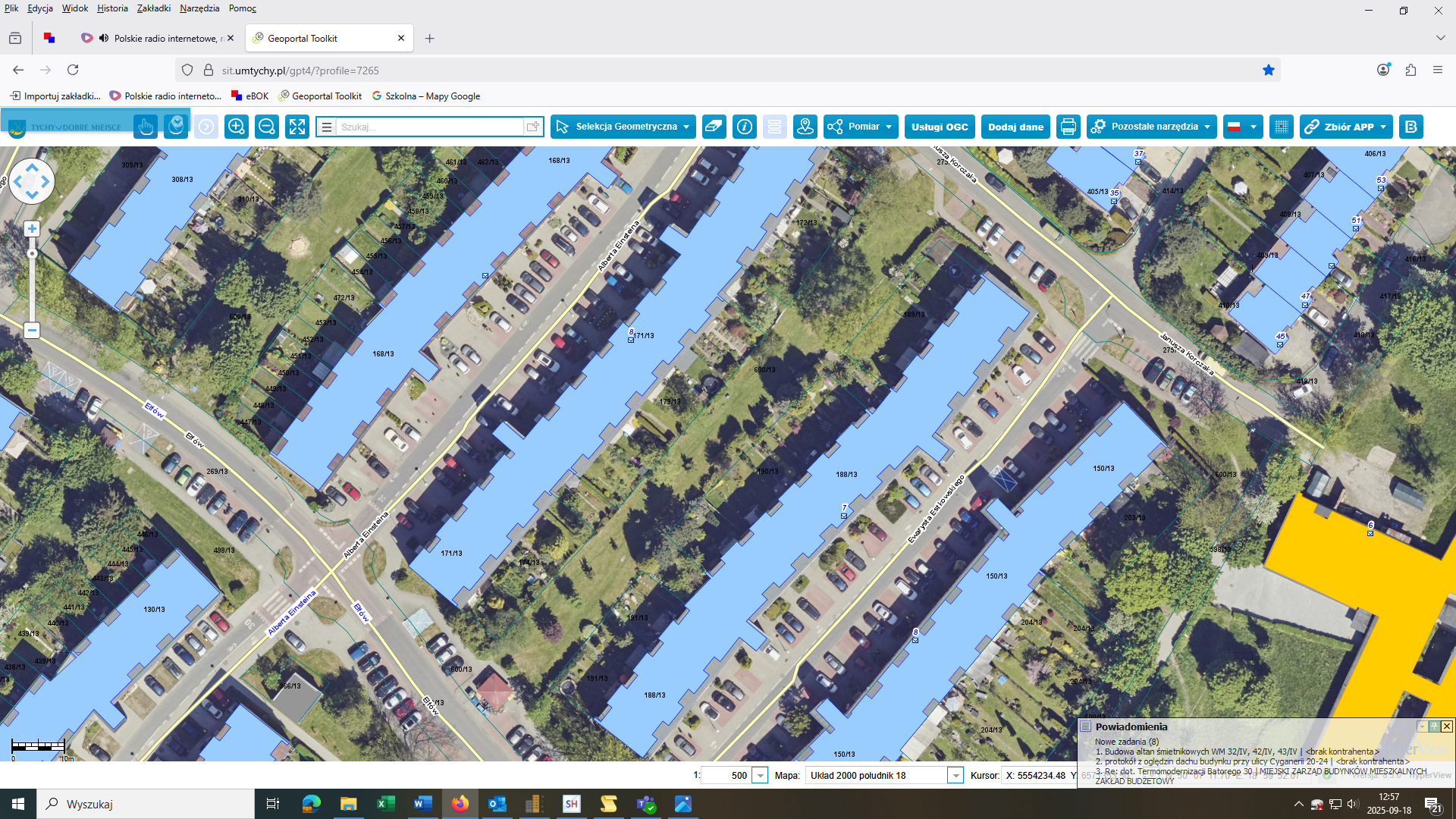1456x819 pixels.
Task: Click the printer icon in toolbar
Action: (1068, 127)
